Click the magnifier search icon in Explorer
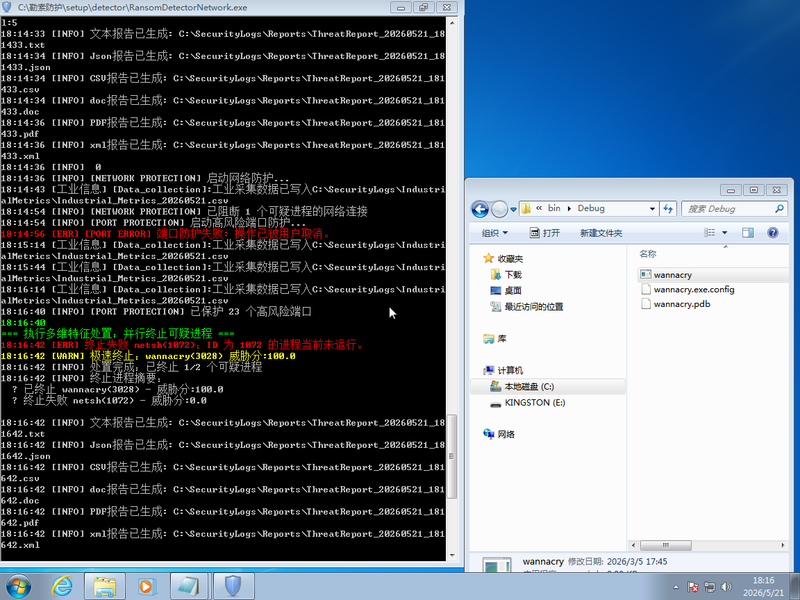The width and height of the screenshot is (800, 600). pos(779,209)
